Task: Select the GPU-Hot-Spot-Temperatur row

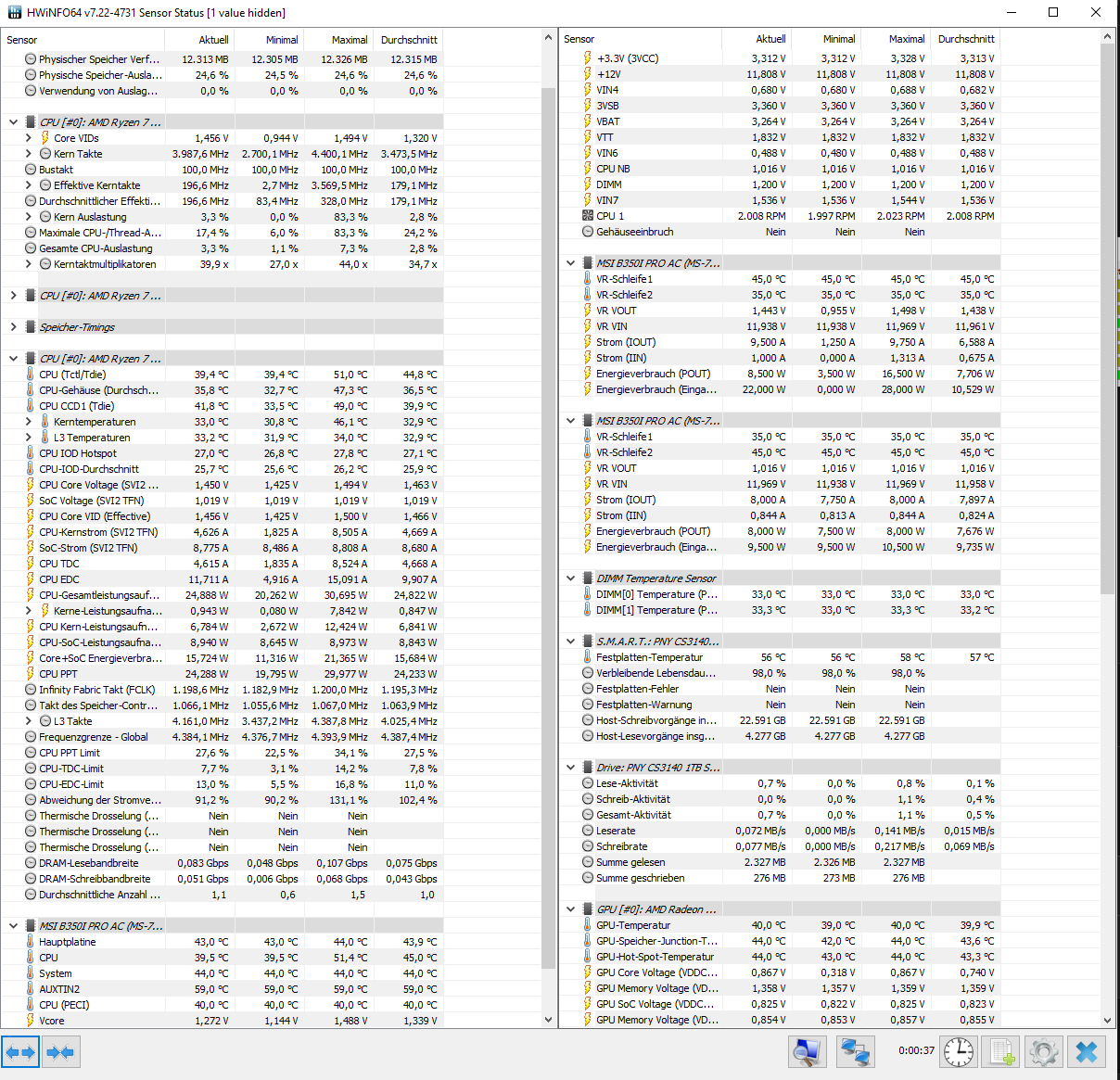Action: pos(779,957)
